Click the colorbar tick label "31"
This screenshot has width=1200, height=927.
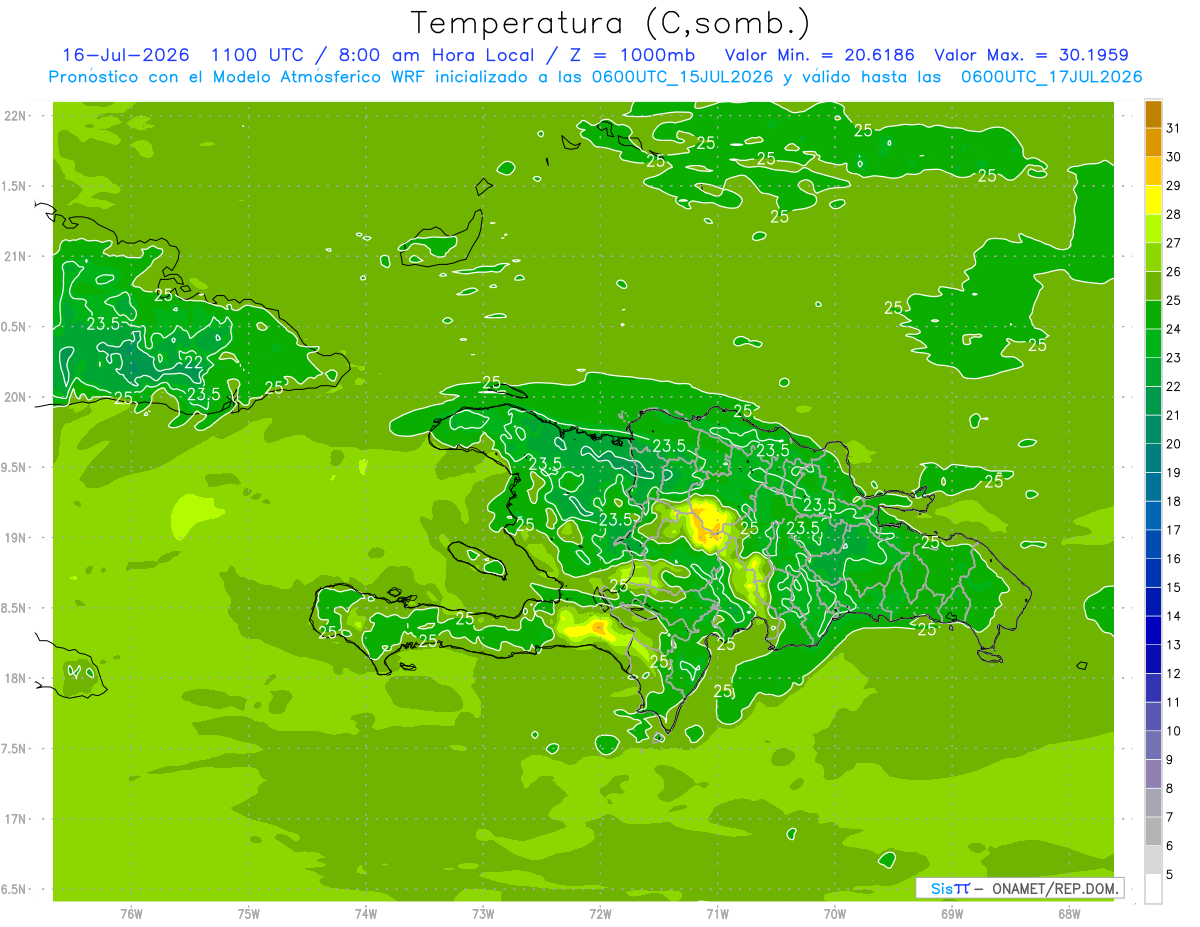coord(1174,127)
